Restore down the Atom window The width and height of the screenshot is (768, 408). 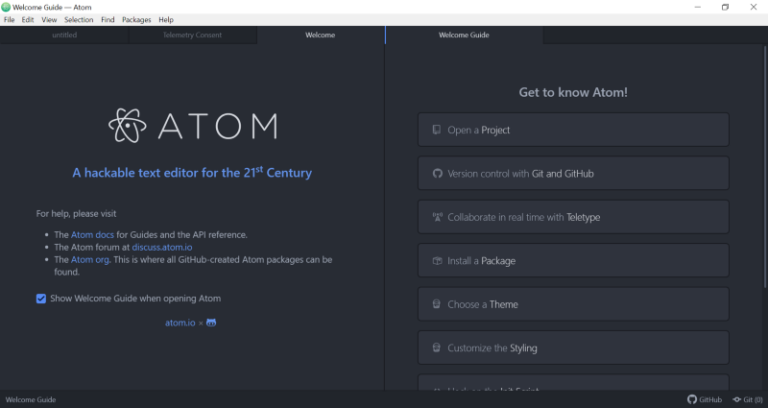click(725, 7)
